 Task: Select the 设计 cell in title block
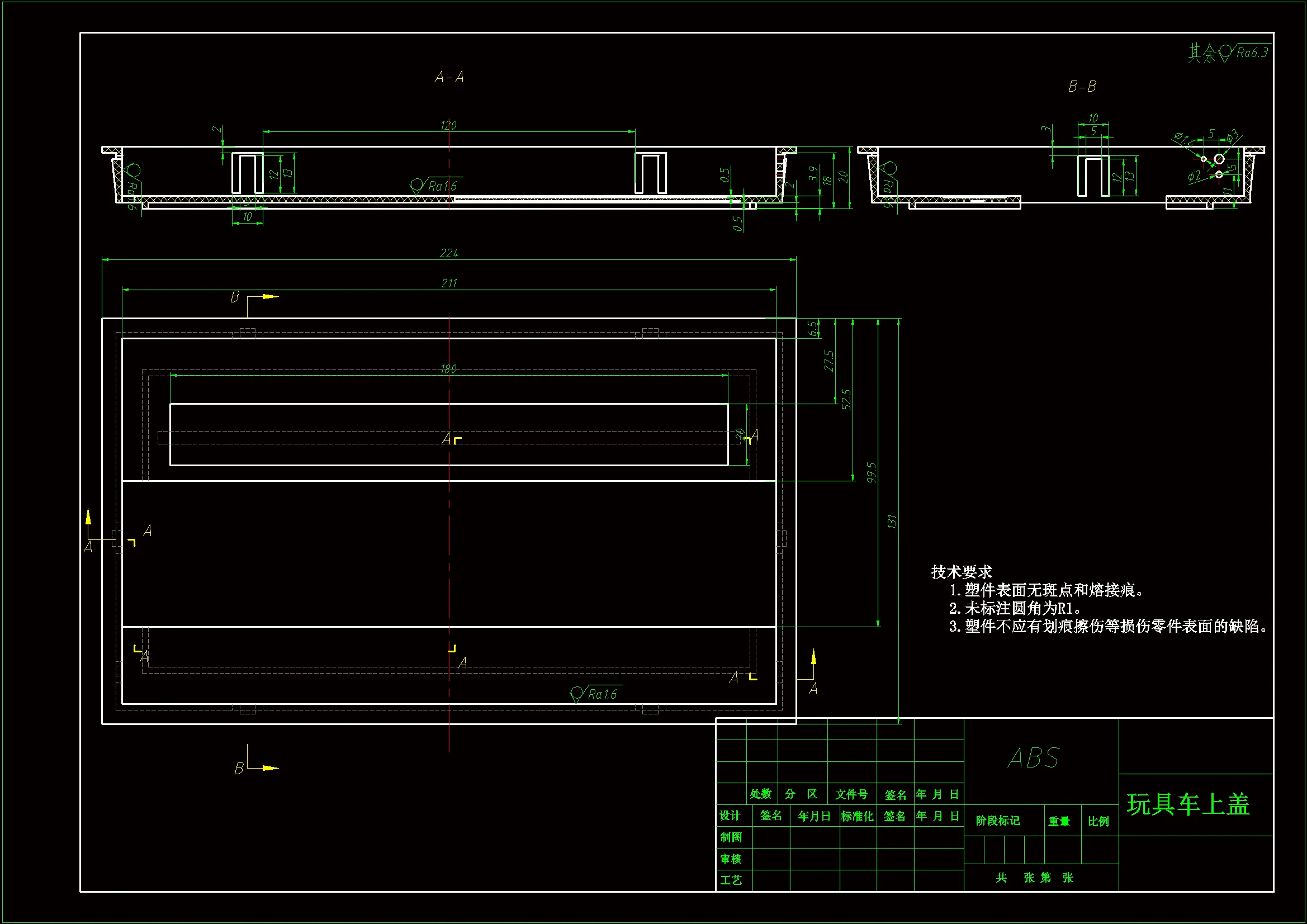(x=730, y=815)
